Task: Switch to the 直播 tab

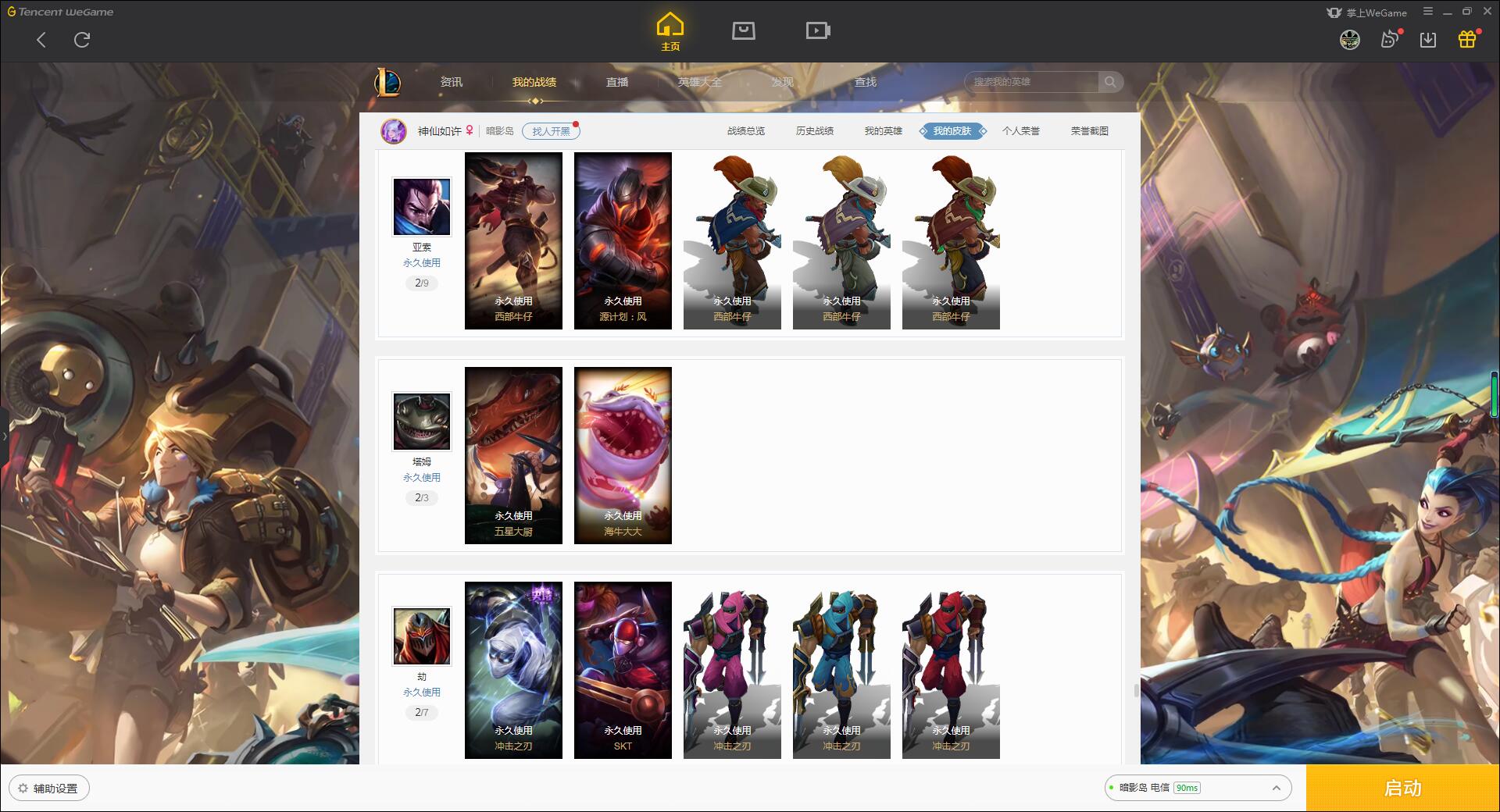Action: click(x=617, y=82)
